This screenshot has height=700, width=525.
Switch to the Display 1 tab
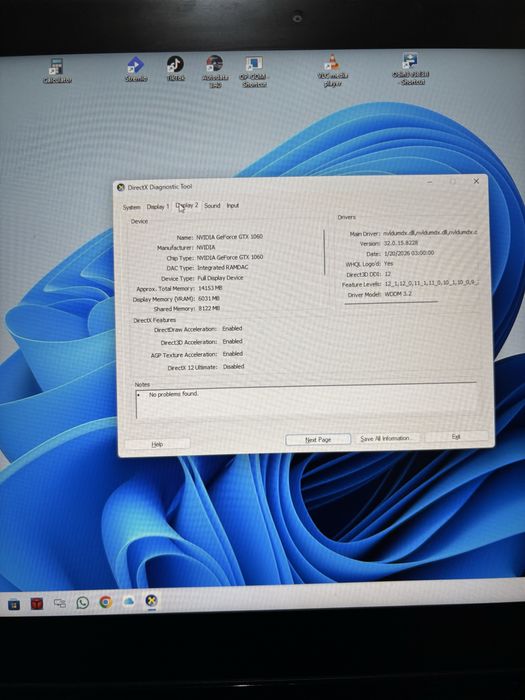pyautogui.click(x=158, y=206)
